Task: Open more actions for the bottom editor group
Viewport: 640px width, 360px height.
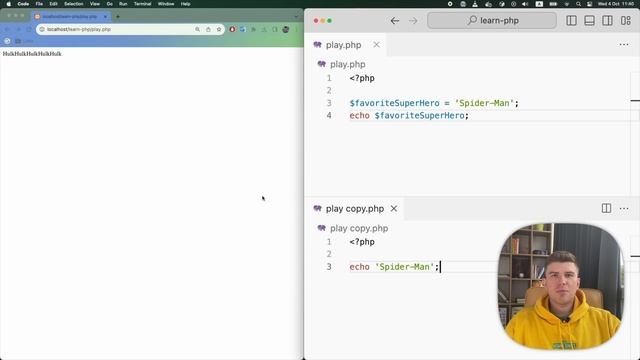Action: 624,209
